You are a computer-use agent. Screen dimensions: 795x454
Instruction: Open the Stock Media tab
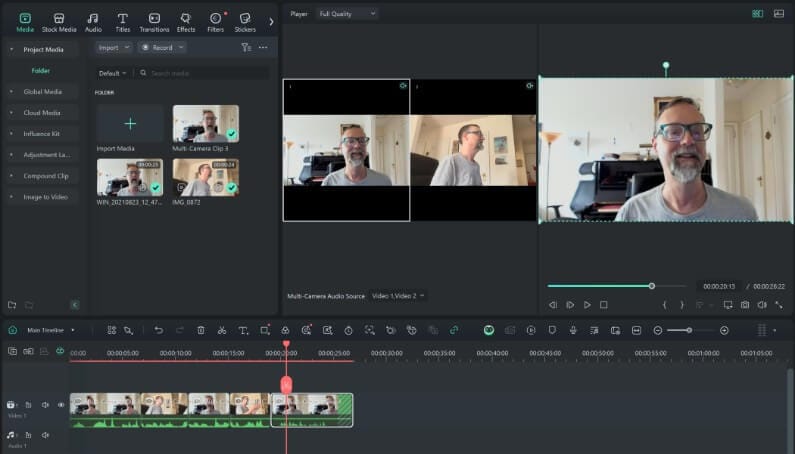click(58, 22)
